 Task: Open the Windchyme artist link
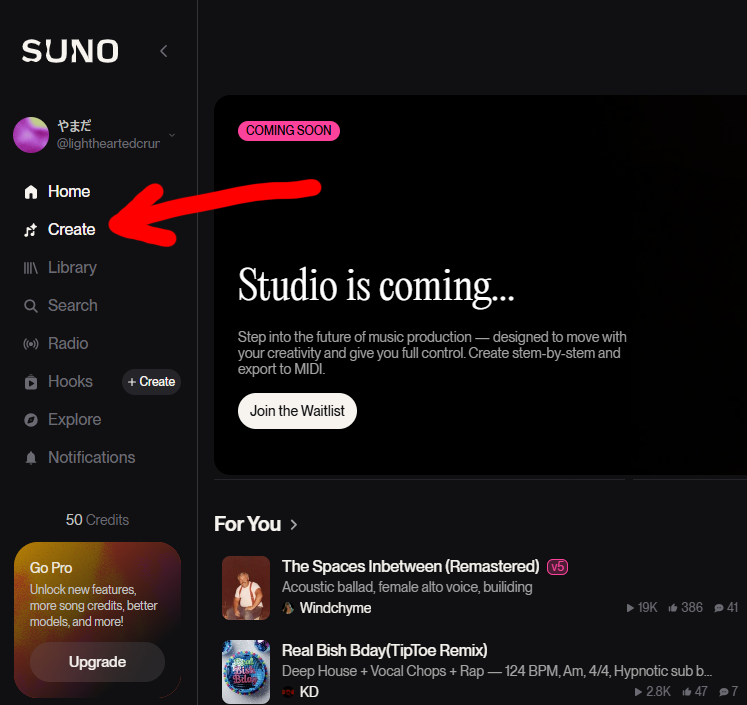coord(335,608)
